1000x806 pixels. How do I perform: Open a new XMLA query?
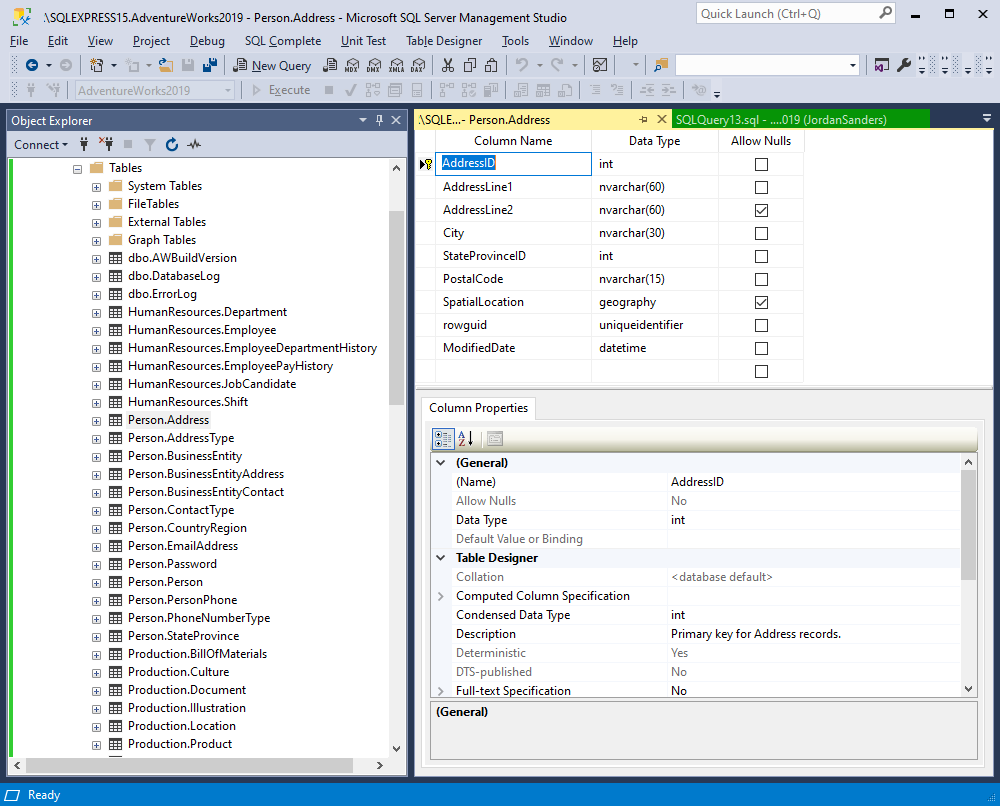tap(397, 65)
